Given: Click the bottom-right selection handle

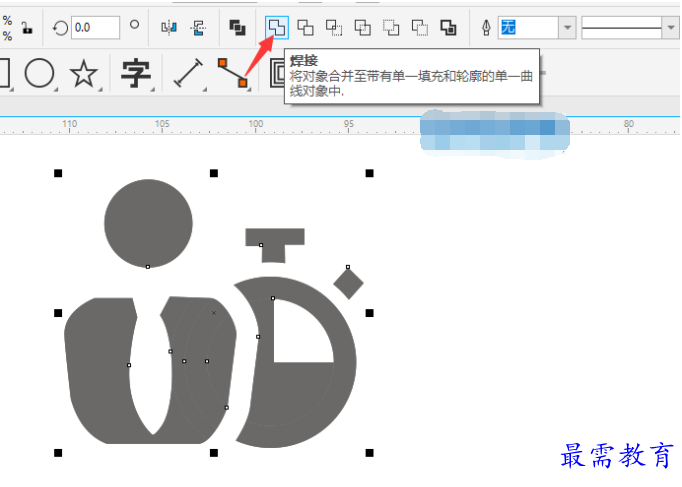Looking at the screenshot, I should [369, 453].
